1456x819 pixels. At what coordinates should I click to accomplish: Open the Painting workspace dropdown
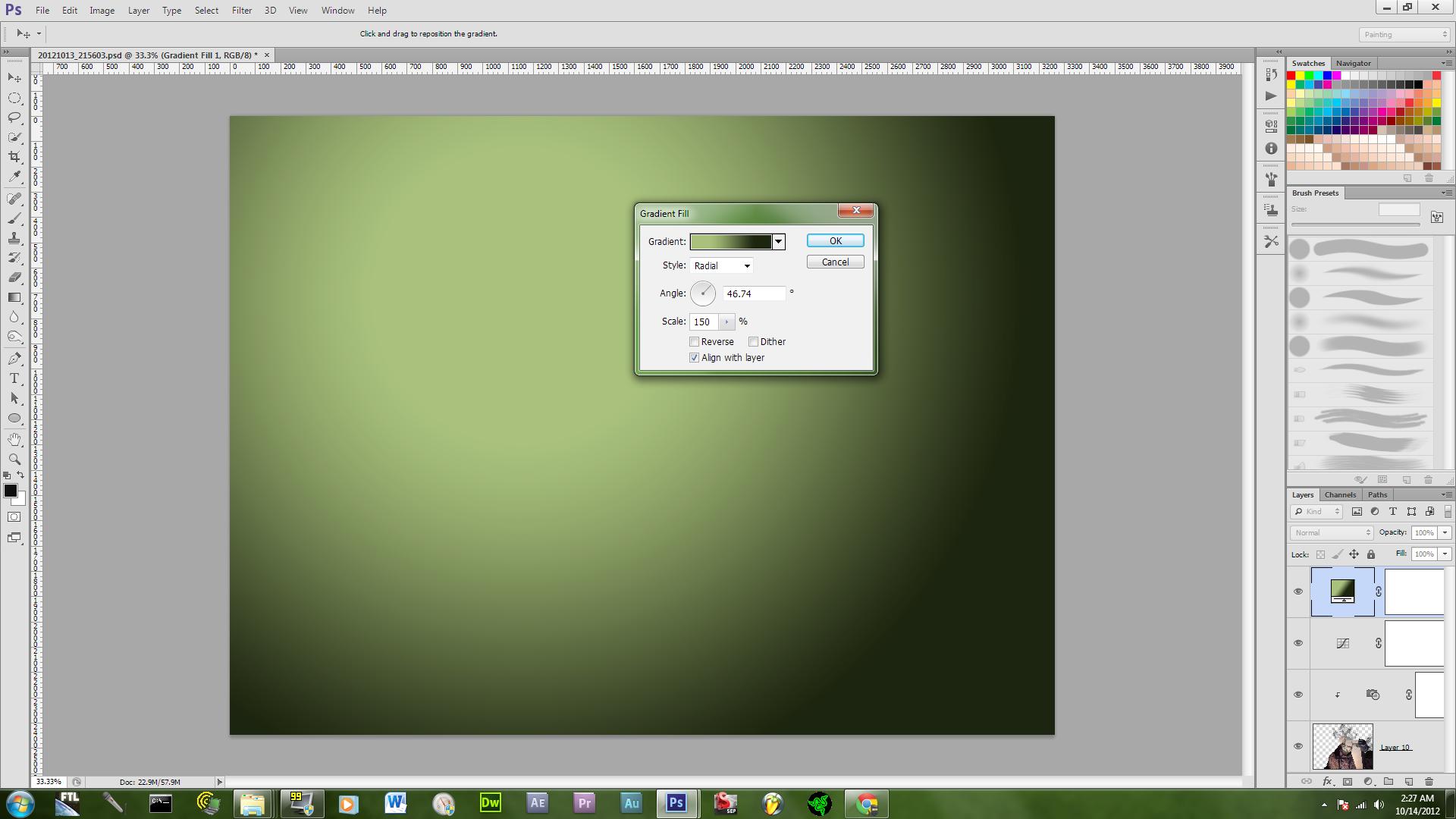pos(1404,34)
